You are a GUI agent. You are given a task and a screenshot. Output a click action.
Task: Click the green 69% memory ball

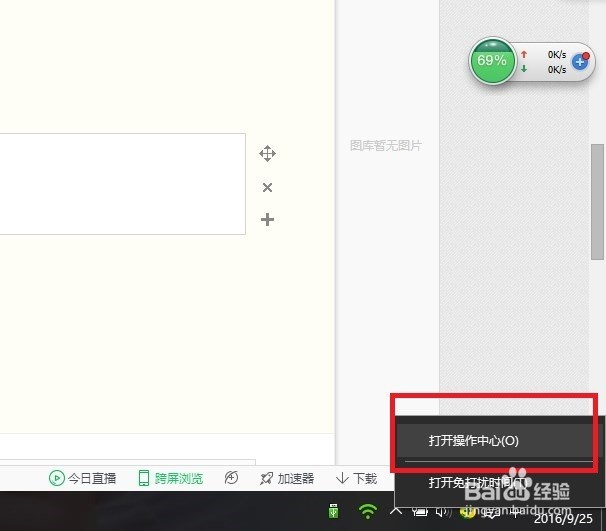pyautogui.click(x=492, y=61)
